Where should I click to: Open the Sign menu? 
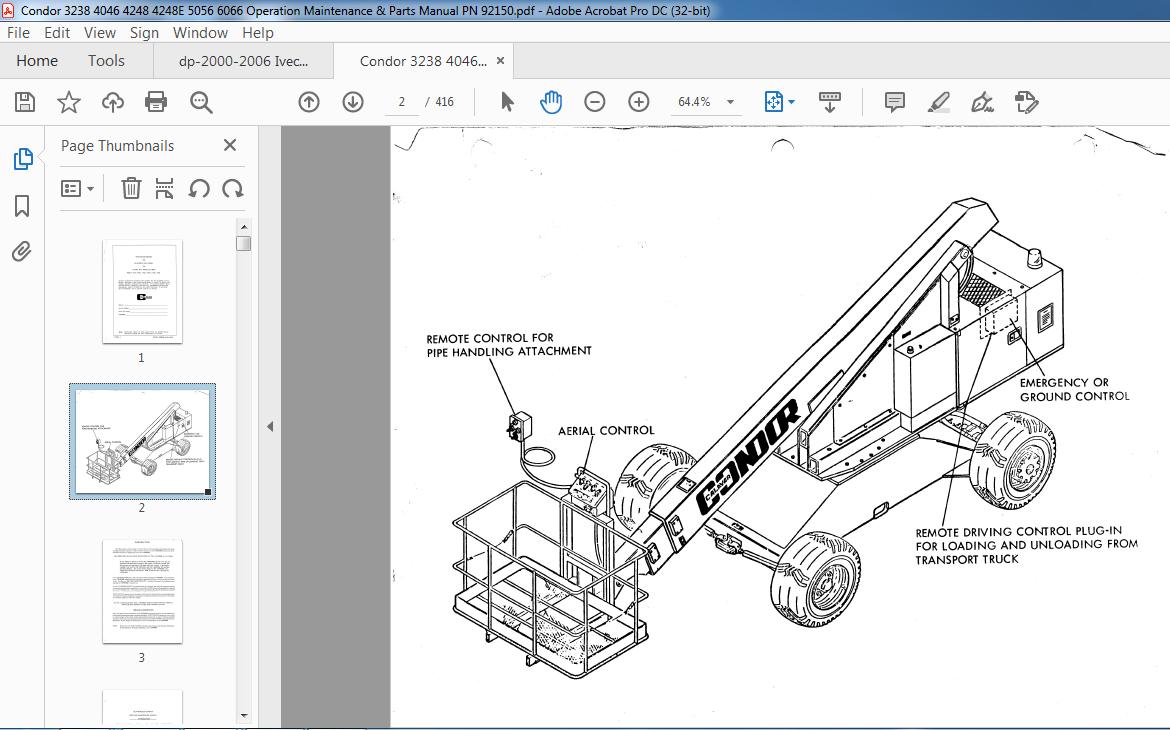point(144,33)
